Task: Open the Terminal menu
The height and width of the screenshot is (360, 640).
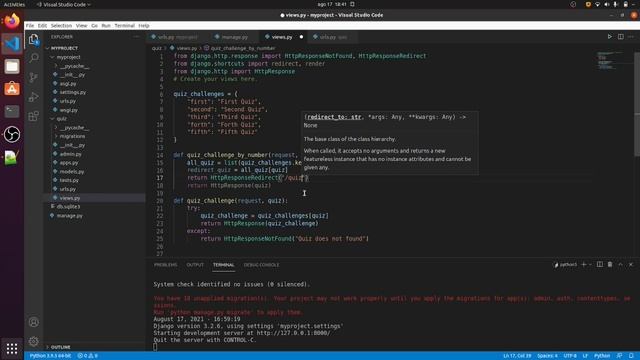Action: tap(124, 25)
